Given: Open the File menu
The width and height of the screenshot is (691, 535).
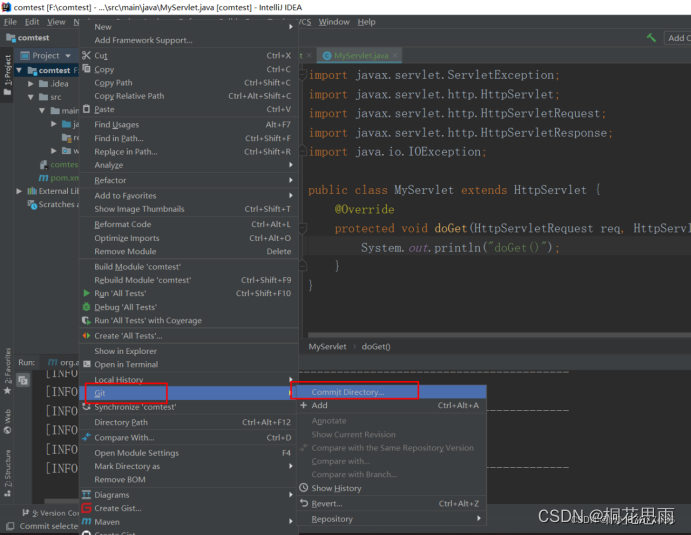Looking at the screenshot, I should point(10,22).
